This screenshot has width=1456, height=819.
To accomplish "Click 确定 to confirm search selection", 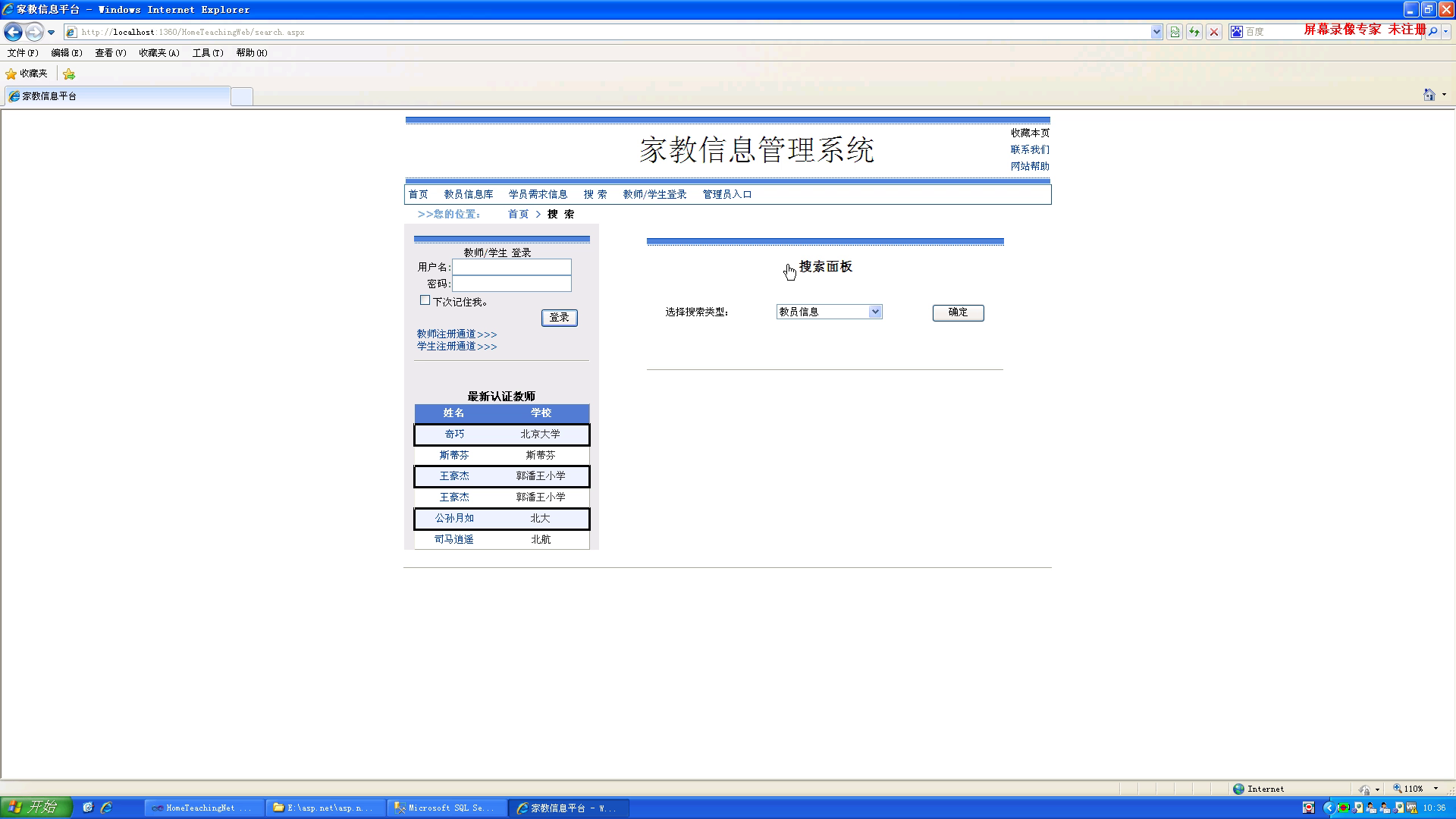I will point(957,312).
